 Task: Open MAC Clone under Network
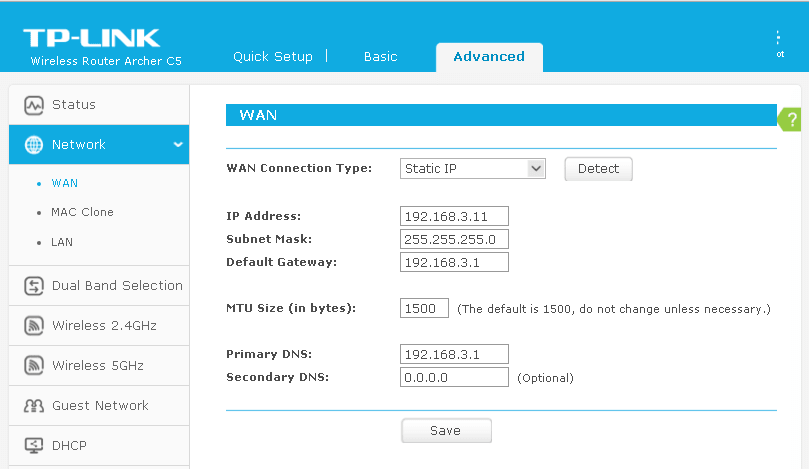[82, 212]
